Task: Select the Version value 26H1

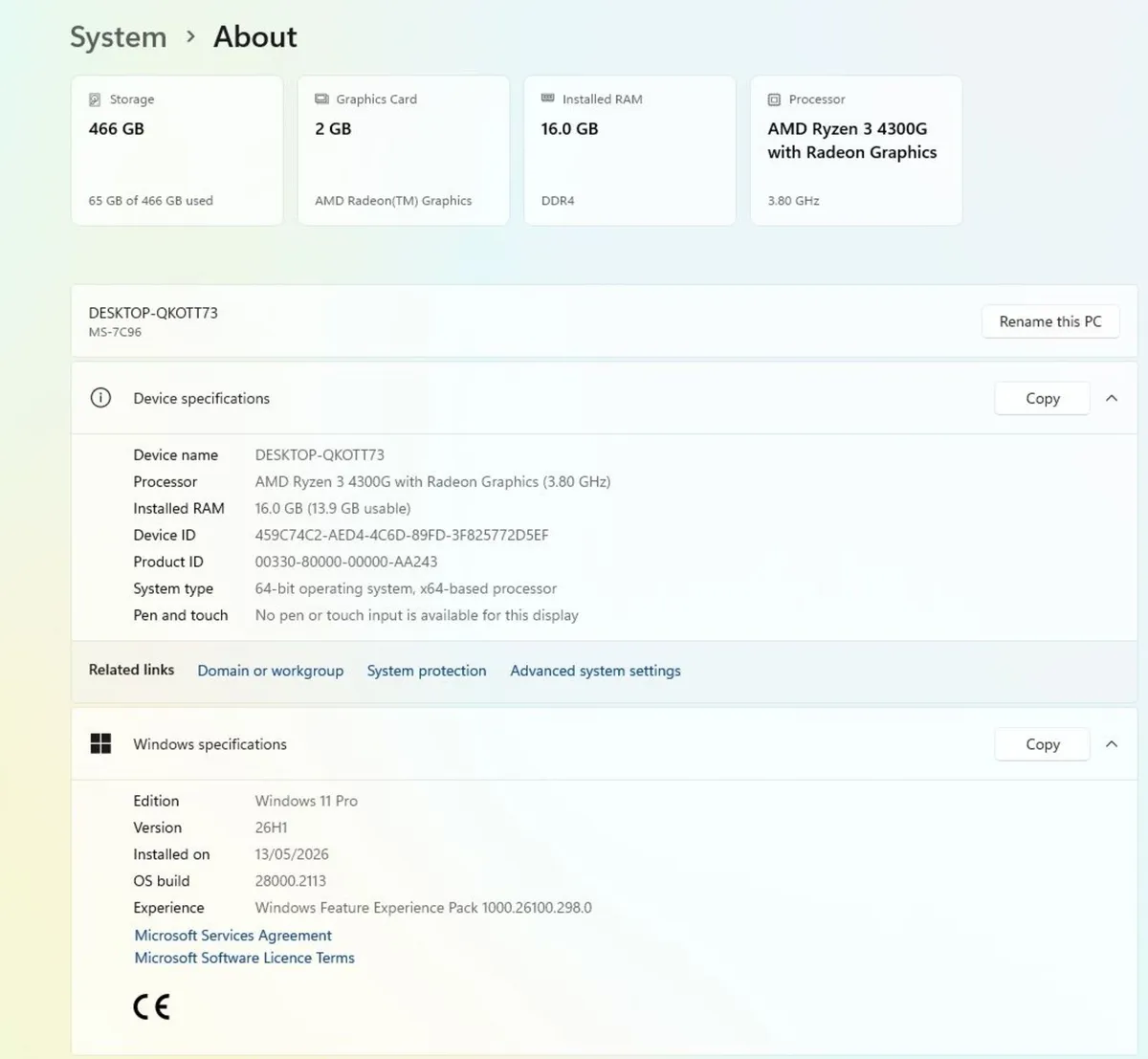Action: (x=271, y=827)
